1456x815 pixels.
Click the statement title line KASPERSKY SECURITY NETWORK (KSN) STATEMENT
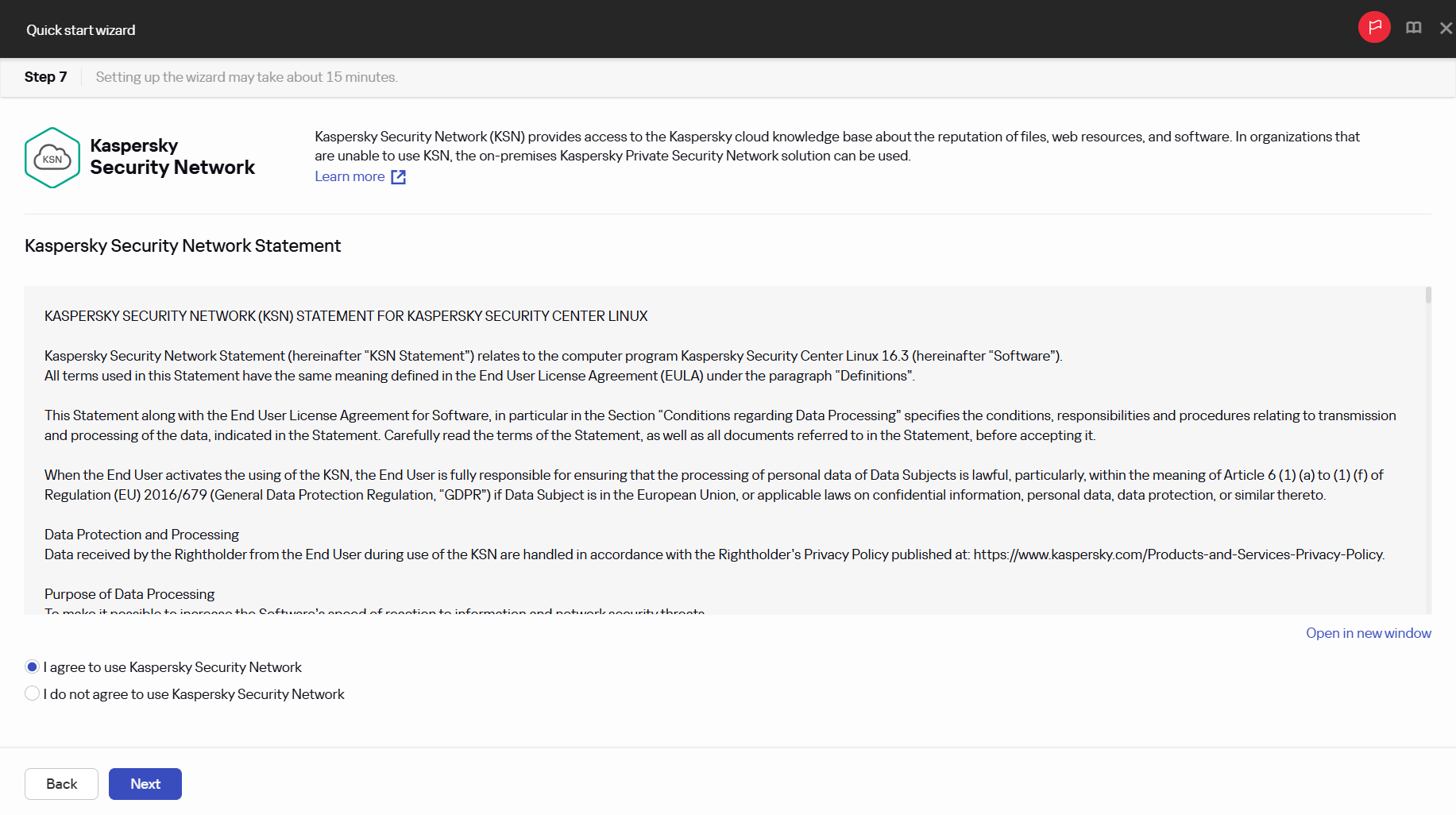346,316
